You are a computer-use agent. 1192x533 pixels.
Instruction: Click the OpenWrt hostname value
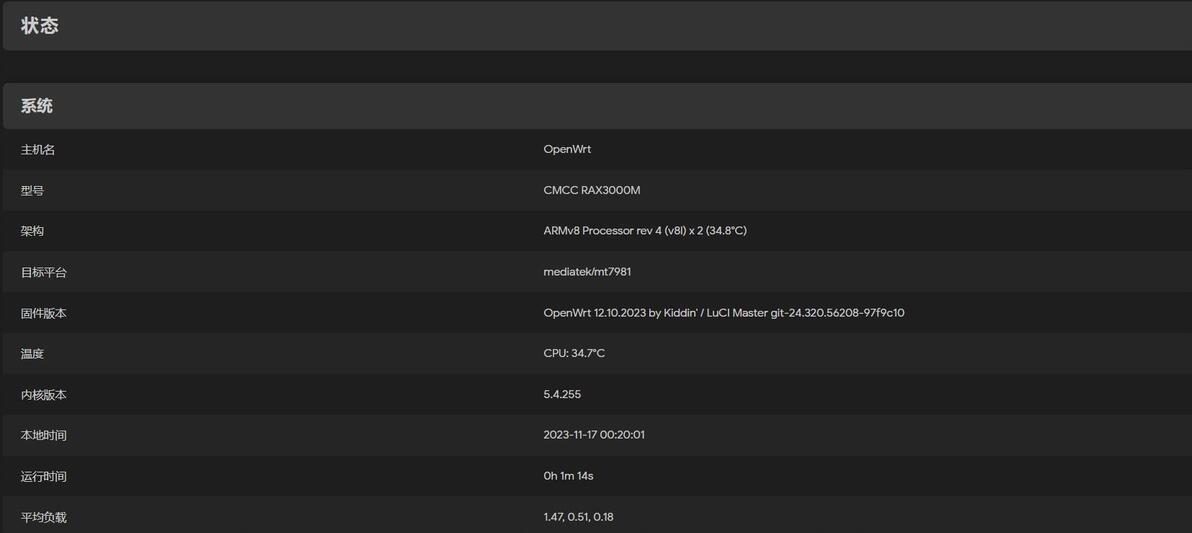click(x=567, y=149)
